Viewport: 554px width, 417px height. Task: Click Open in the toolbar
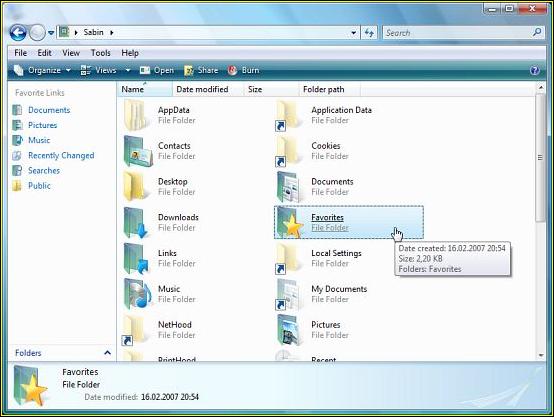click(x=157, y=70)
